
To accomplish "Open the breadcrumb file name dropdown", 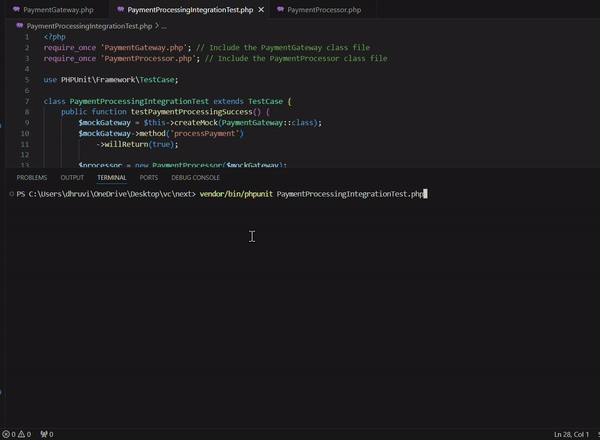I will (90, 25).
